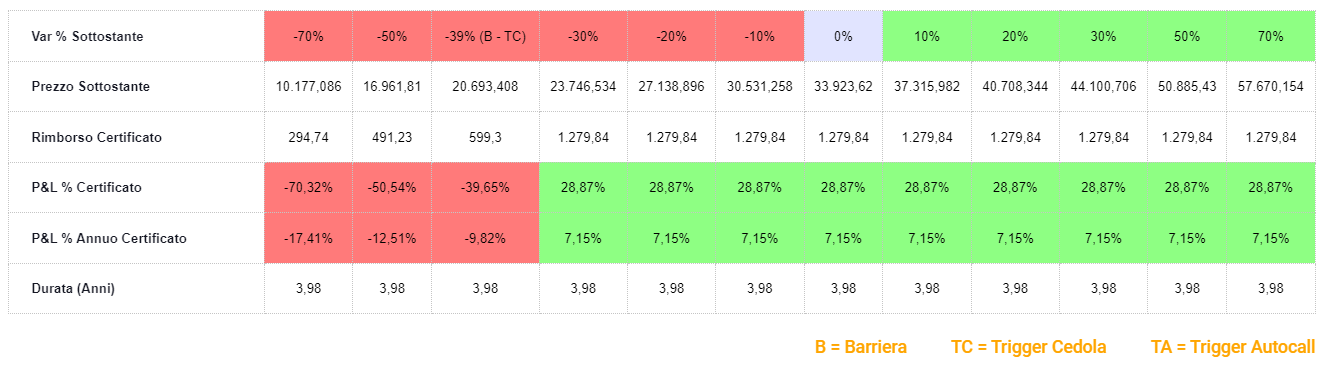Click the Rimborso Certificato row label
Screen dimensions: 1341x377
tap(97, 137)
